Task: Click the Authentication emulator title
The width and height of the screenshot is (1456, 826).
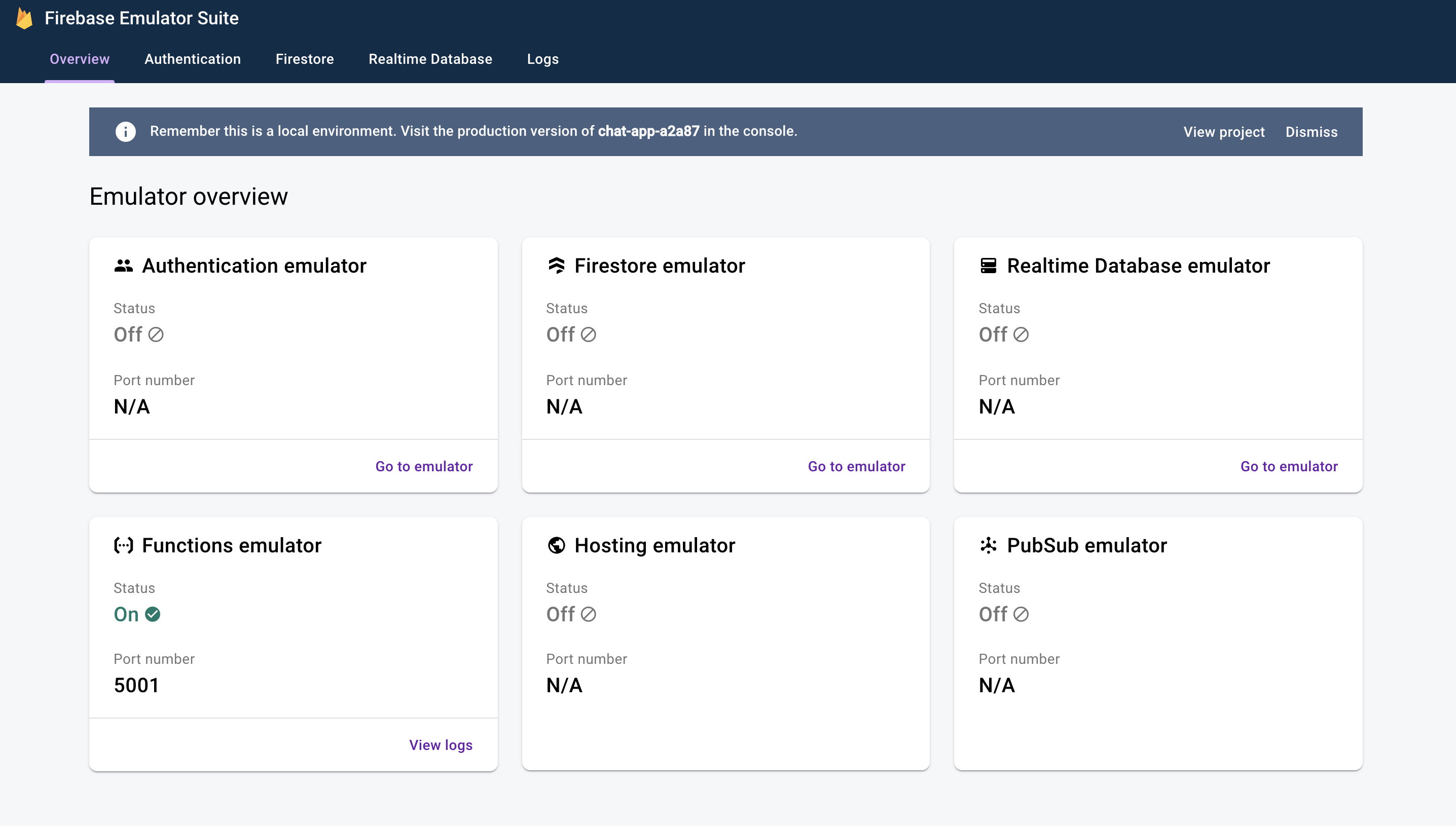Action: coord(254,266)
